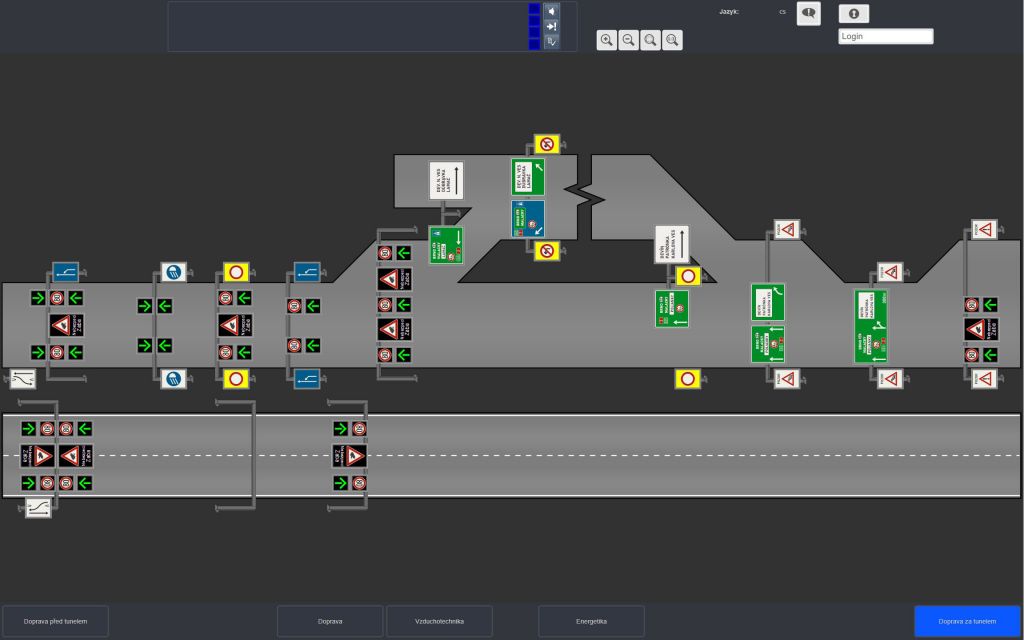The width and height of the screenshot is (1024, 640).
Task: Click the lane-merge sign at bottom left
Action: click(x=38, y=508)
